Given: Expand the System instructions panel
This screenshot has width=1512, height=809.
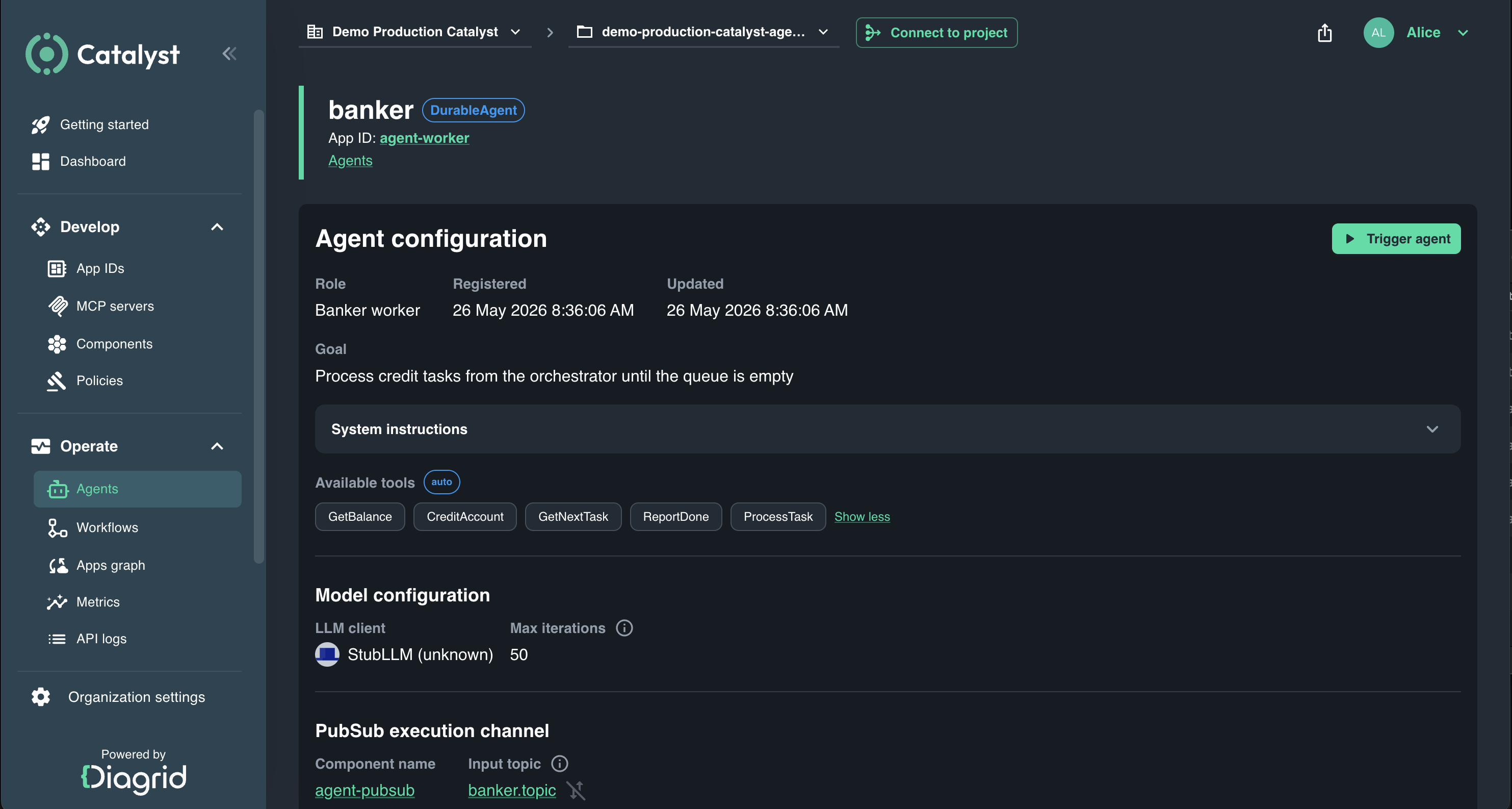Looking at the screenshot, I should click(888, 429).
